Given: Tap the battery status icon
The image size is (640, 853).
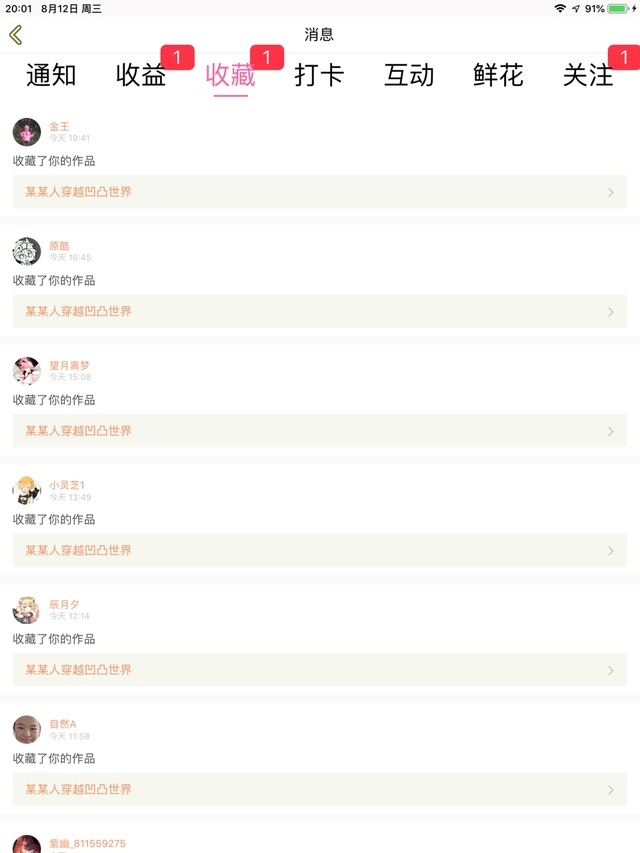Looking at the screenshot, I should click(x=618, y=9).
